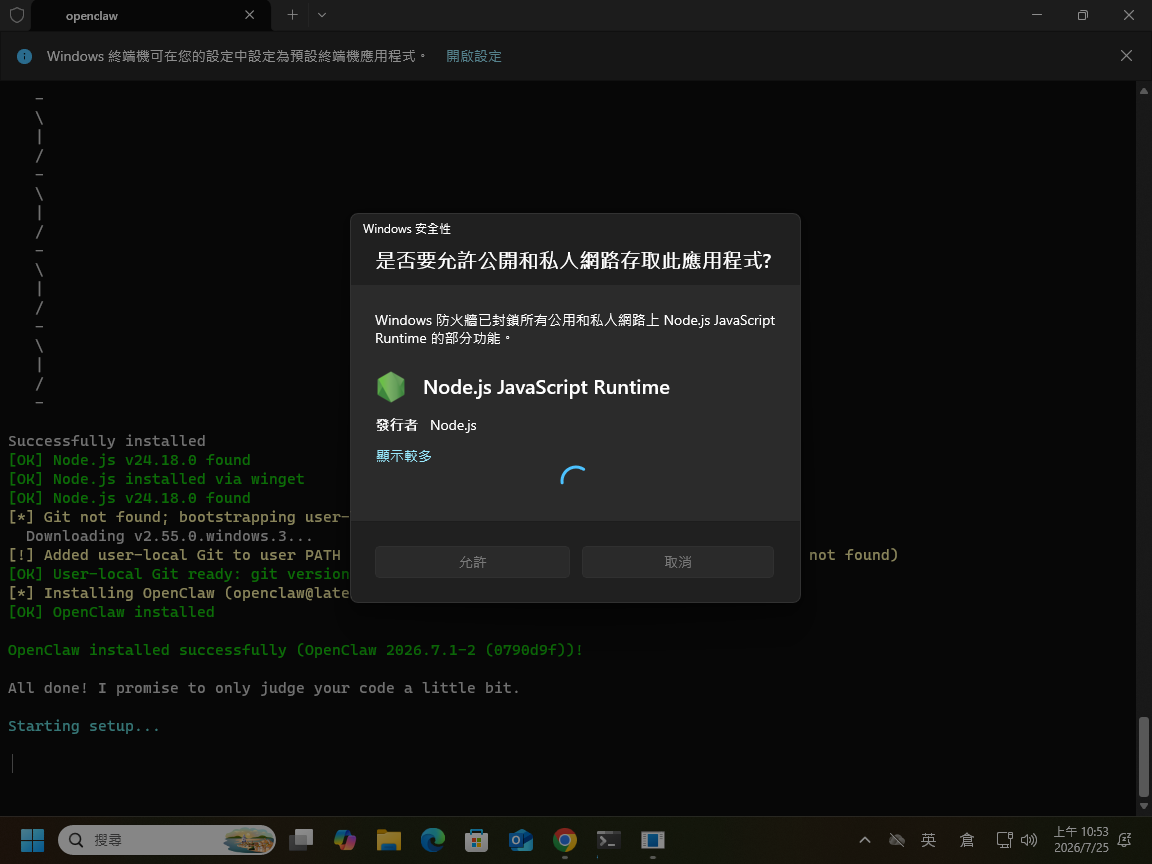Add a new terminal tab
Image resolution: width=1152 pixels, height=864 pixels.
[292, 15]
